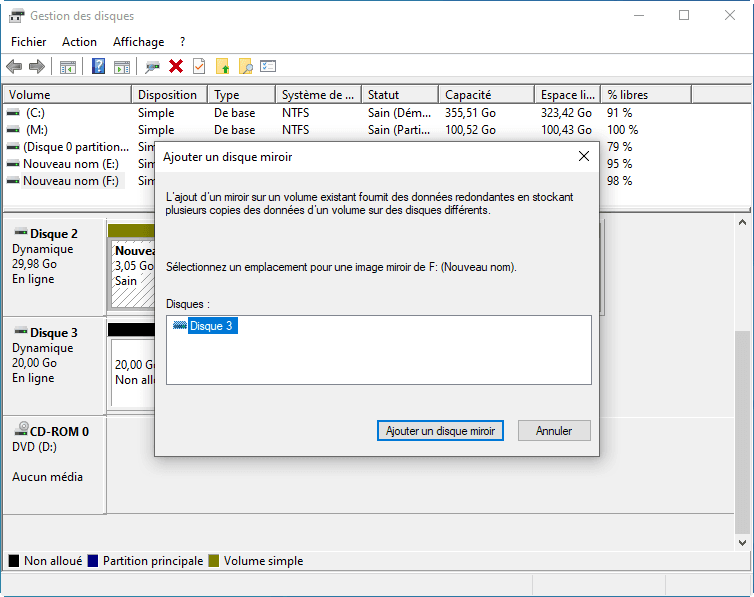Click the 355,51 Go capacity cell
Screen dimensions: 754x597
(x=470, y=113)
